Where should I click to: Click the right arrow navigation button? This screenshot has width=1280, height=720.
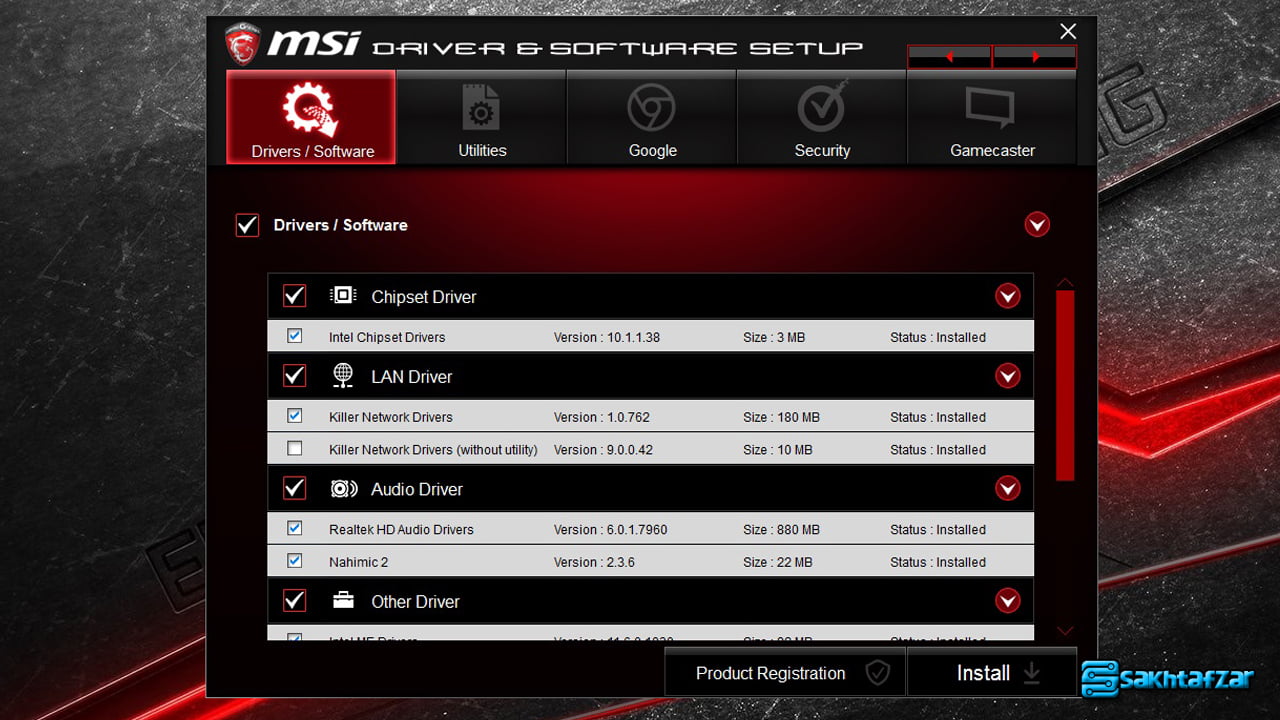pos(1035,57)
